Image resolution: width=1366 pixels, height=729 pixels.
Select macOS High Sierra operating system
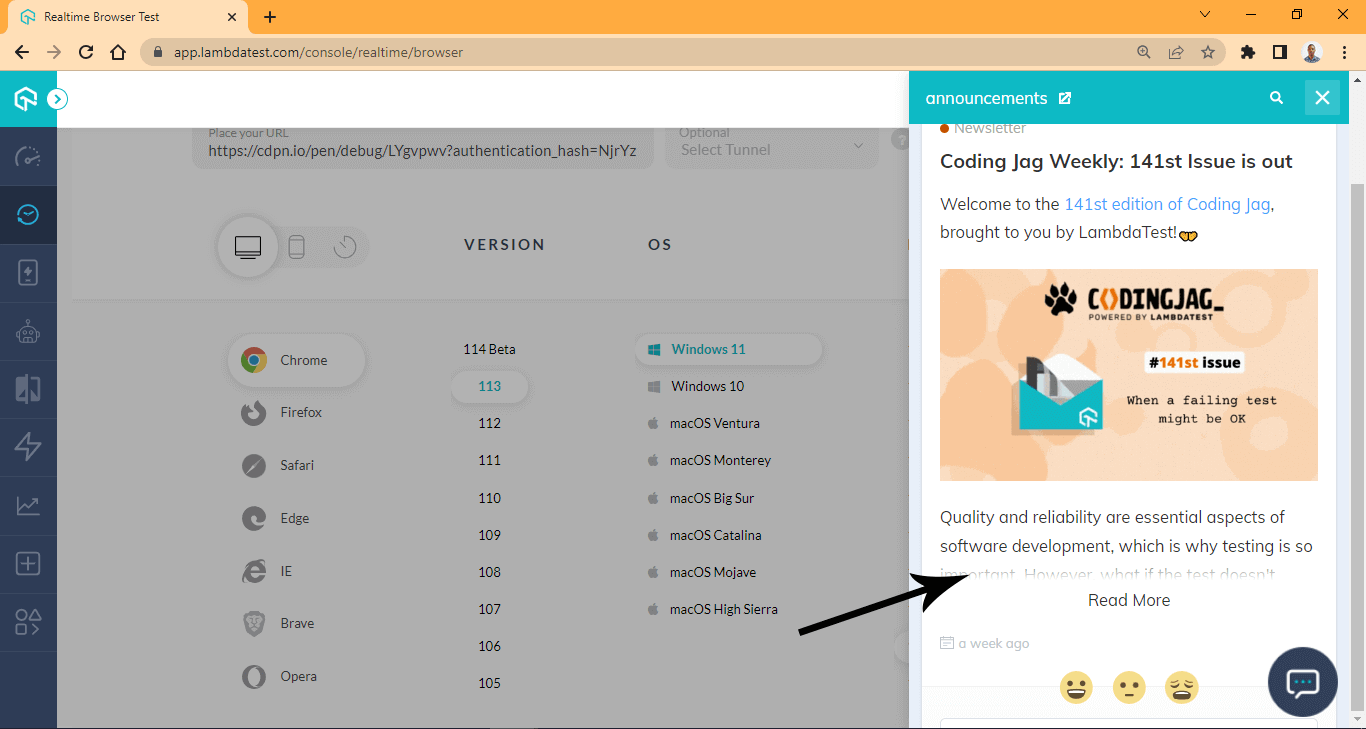click(x=712, y=609)
